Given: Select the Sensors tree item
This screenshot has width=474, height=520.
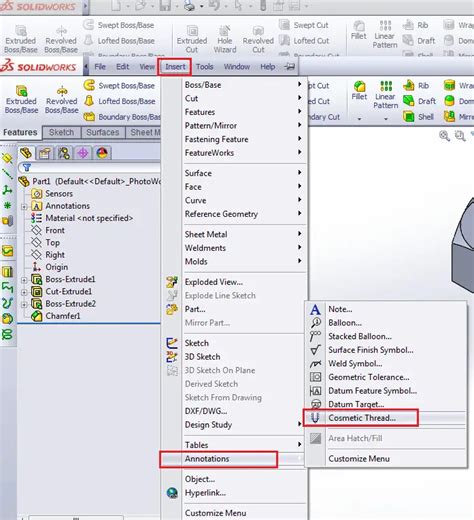Looking at the screenshot, I should [x=52, y=194].
